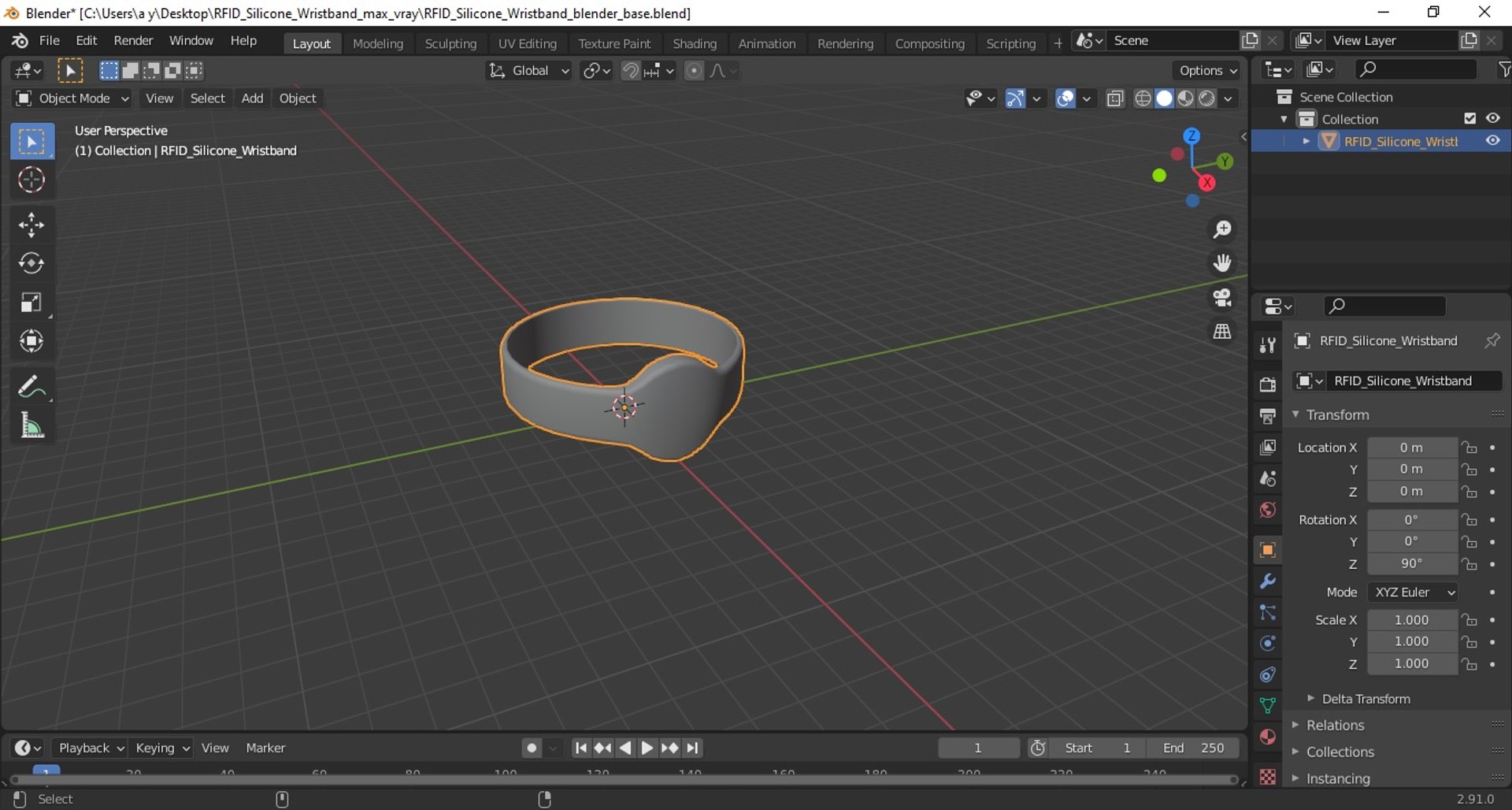Click the zoom magnifier viewport icon
The width and height of the screenshot is (1512, 810).
1222,229
